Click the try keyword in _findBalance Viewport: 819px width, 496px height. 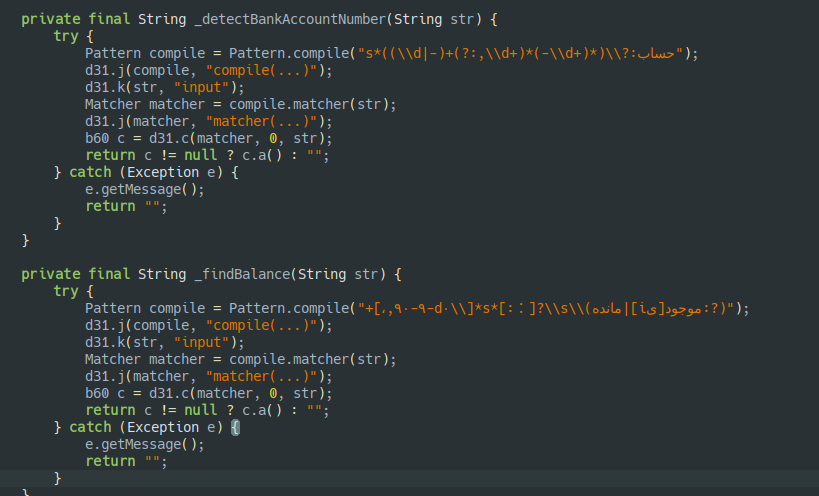coord(65,291)
